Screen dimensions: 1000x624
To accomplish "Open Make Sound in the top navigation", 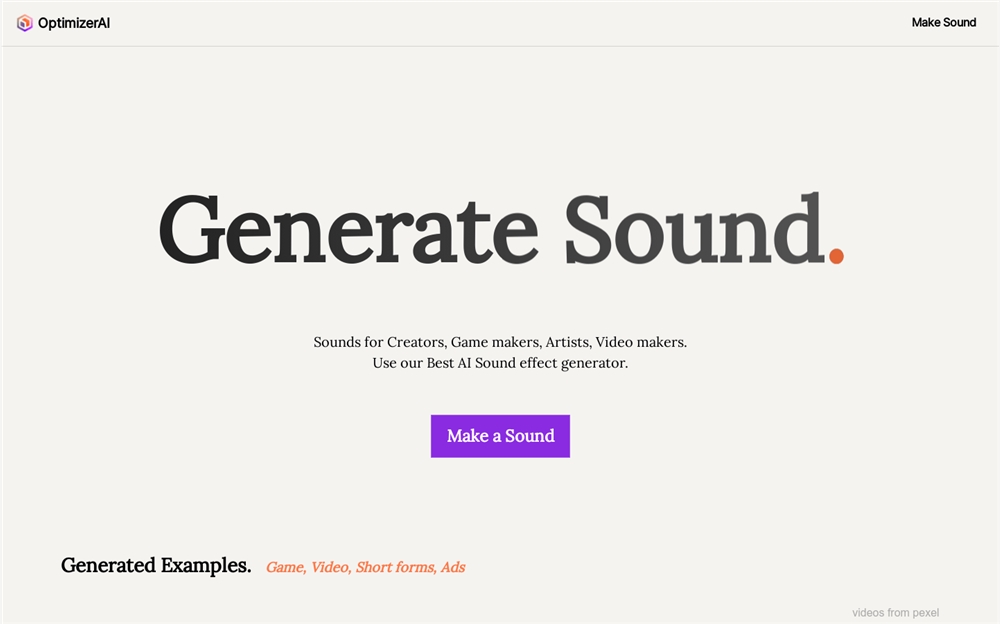I will pyautogui.click(x=943, y=22).
